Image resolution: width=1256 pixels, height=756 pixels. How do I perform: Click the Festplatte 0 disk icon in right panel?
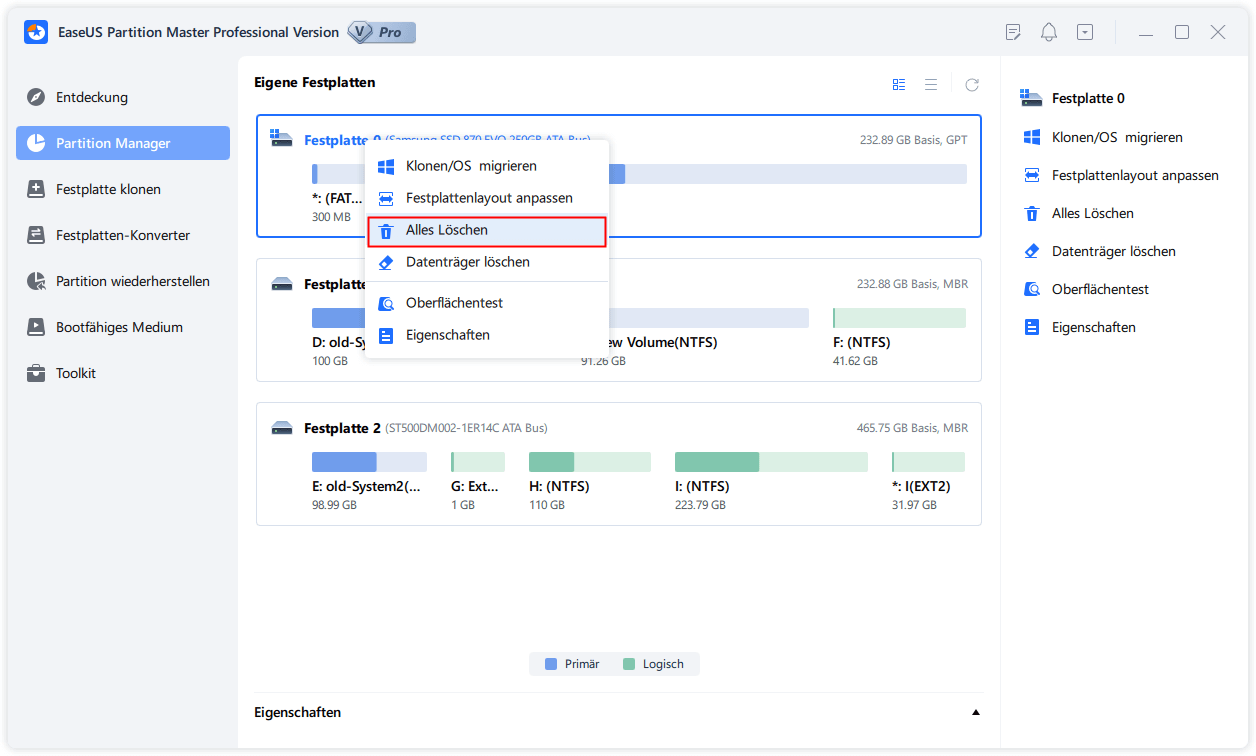point(1031,98)
